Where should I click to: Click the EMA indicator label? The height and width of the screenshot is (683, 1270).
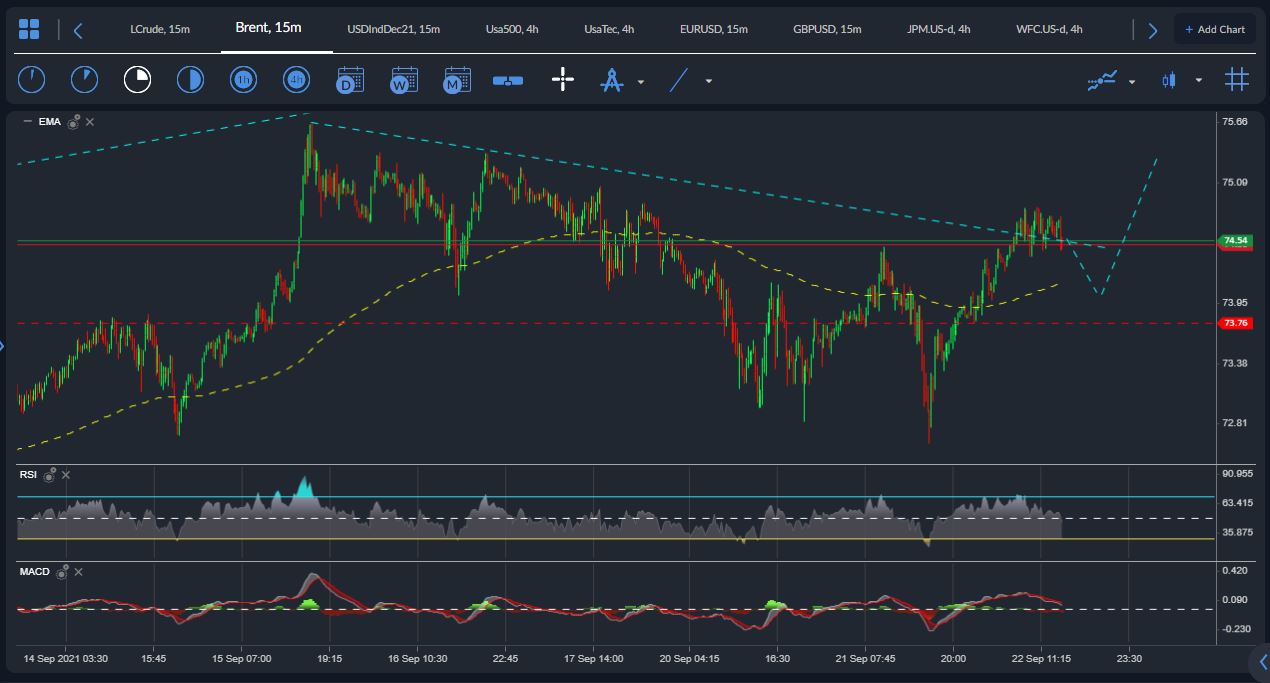(50, 122)
